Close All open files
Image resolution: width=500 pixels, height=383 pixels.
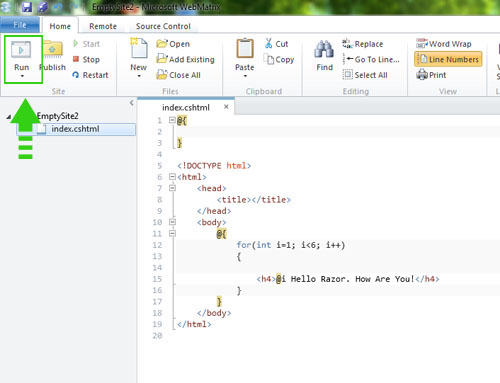(178, 75)
